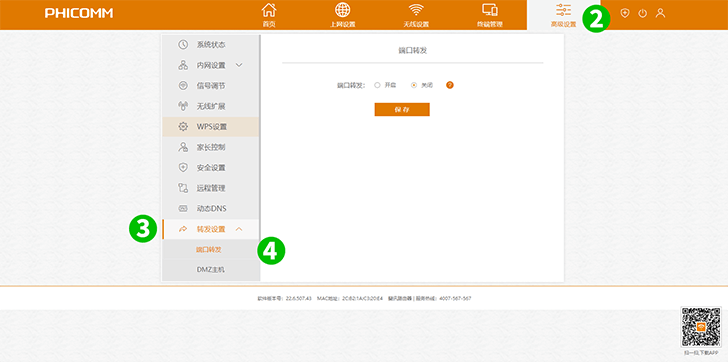The image size is (728, 362).
Task: Open the 无线设置 Wi-Fi icon
Action: [x=416, y=10]
